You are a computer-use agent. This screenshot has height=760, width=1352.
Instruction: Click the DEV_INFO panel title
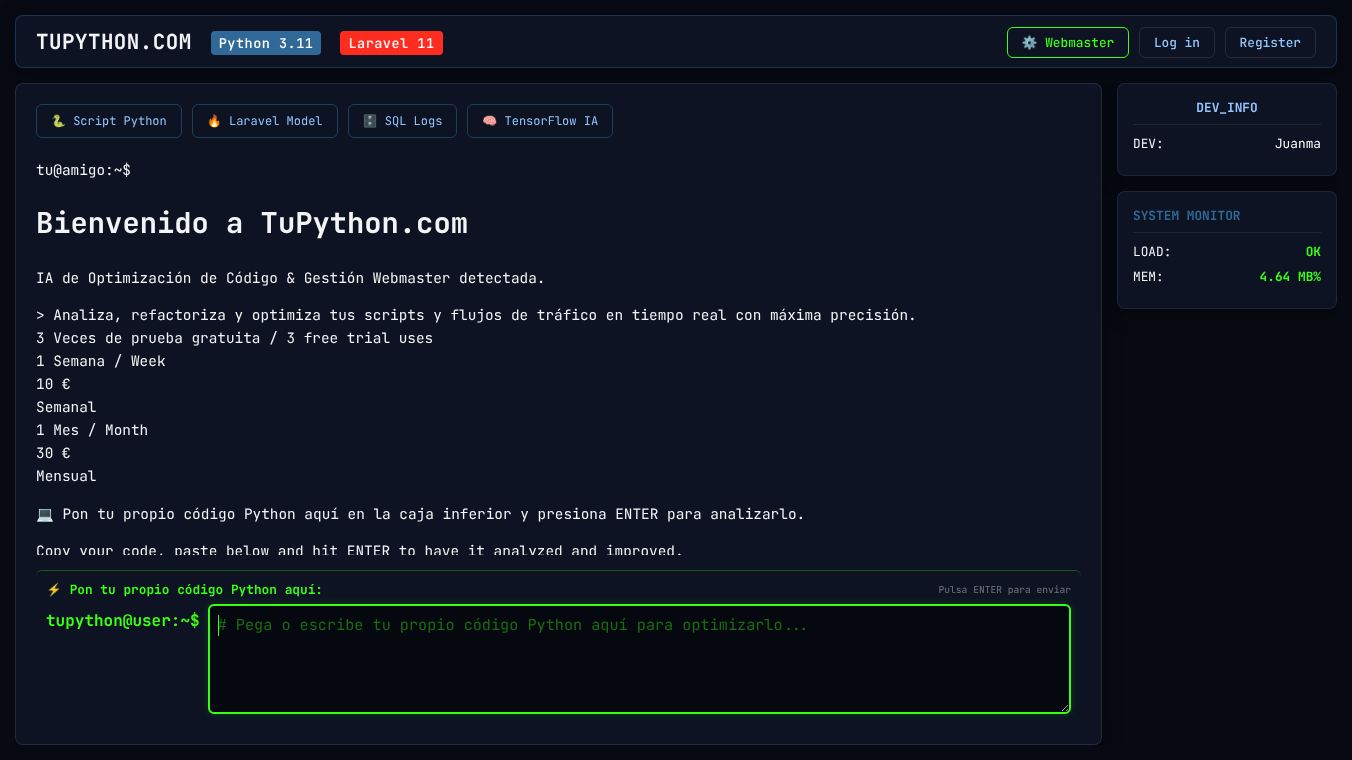(x=1227, y=108)
